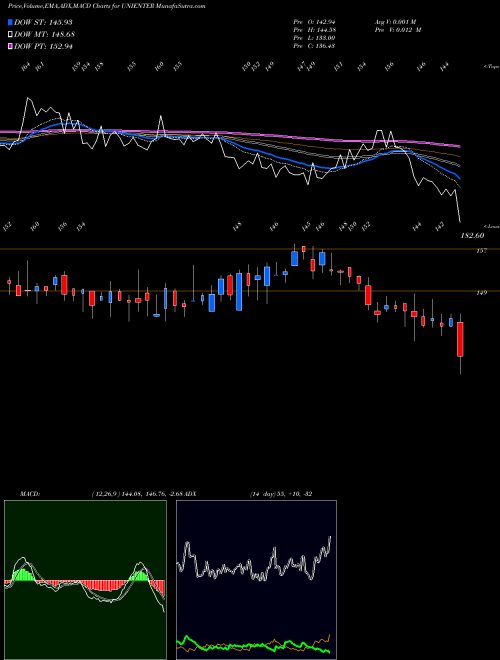This screenshot has height=660, width=500.
Task: Click the 'MACD:' indicator label
Action: [29, 494]
